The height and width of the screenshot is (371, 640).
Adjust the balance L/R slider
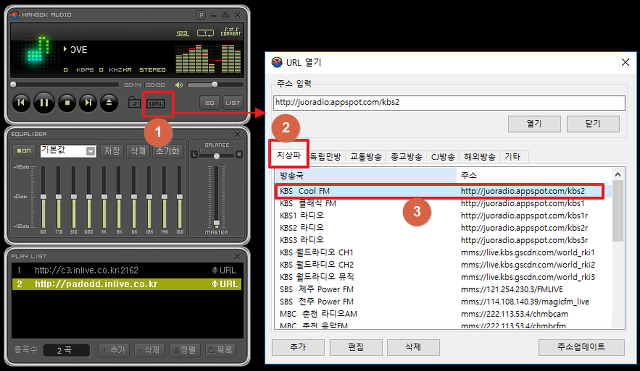pyautogui.click(x=217, y=156)
